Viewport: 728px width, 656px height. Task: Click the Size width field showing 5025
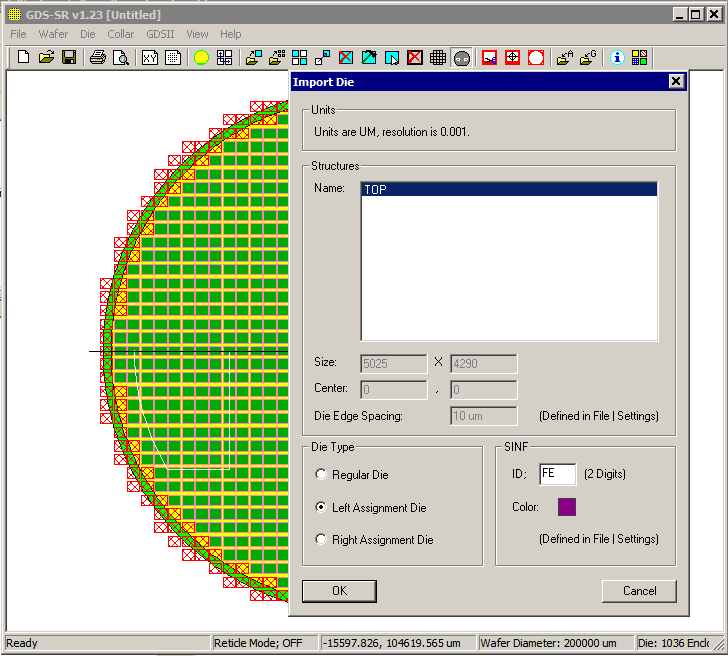coord(393,364)
